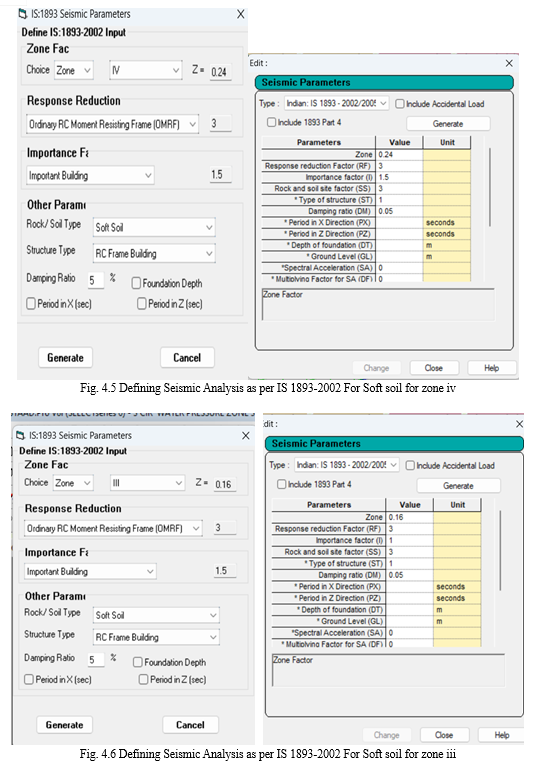Check Include Accidental Load in Zone 0.24 dialog
The image size is (550, 767).
[400, 104]
